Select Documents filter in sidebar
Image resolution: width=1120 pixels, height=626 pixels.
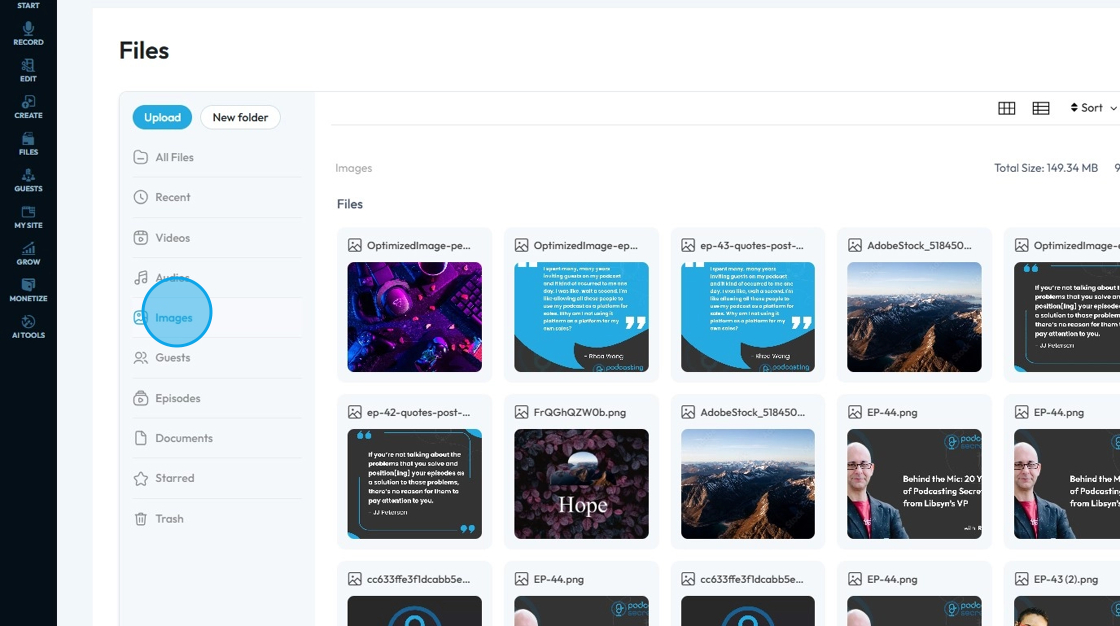217,438
